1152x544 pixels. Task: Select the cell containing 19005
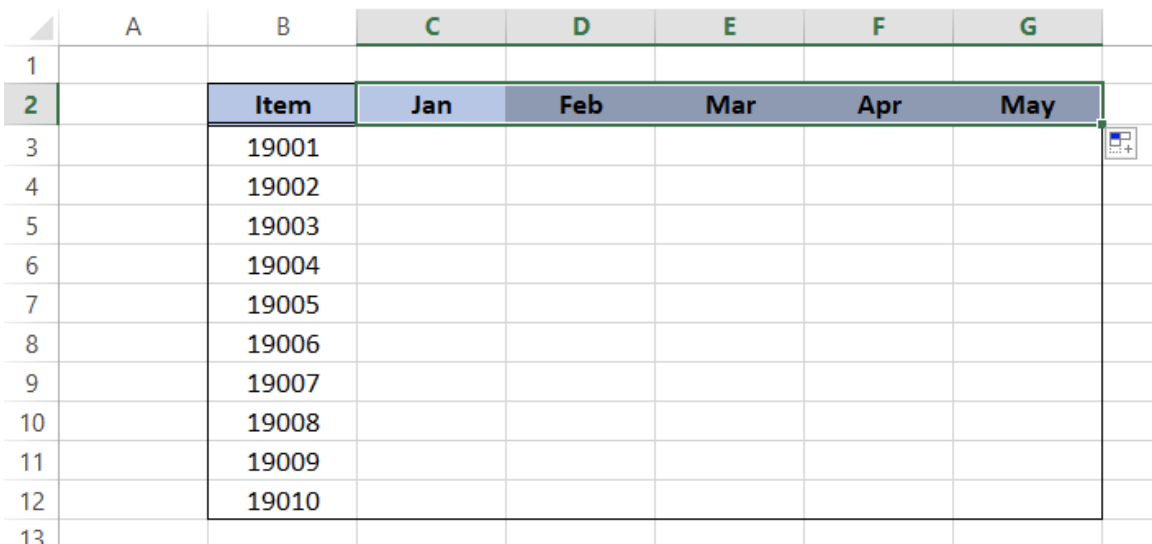pyautogui.click(x=283, y=304)
